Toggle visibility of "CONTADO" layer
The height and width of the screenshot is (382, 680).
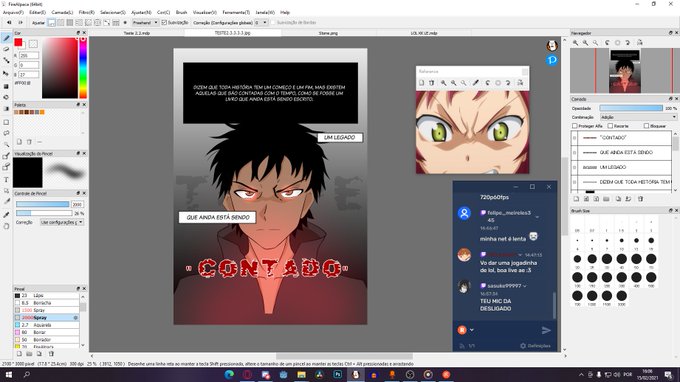pos(575,138)
